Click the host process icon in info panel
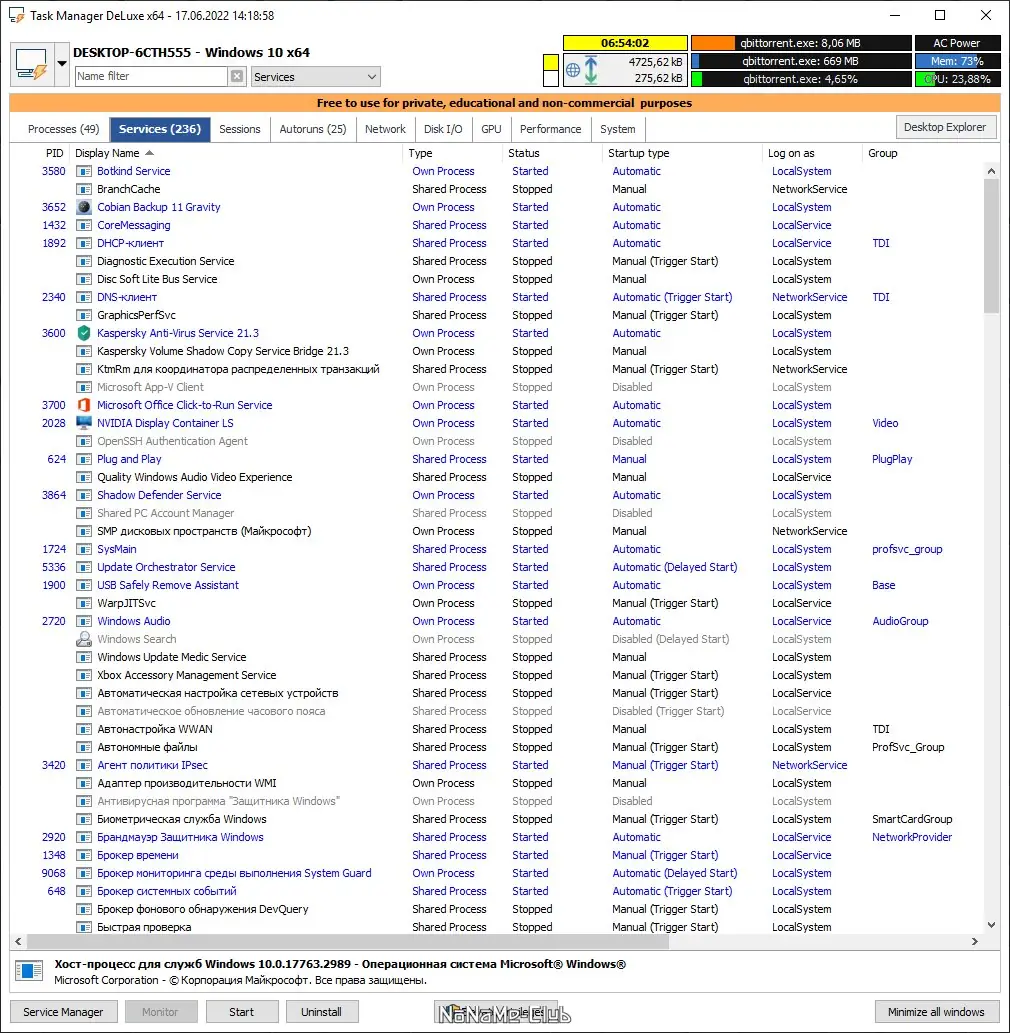This screenshot has width=1010, height=1033. [29, 971]
